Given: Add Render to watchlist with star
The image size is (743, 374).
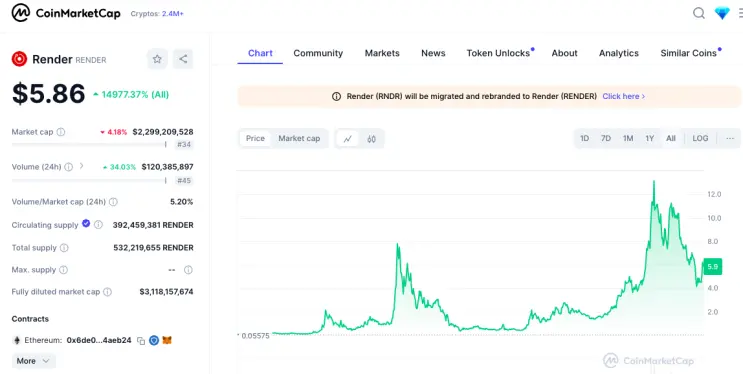Looking at the screenshot, I should (x=157, y=59).
